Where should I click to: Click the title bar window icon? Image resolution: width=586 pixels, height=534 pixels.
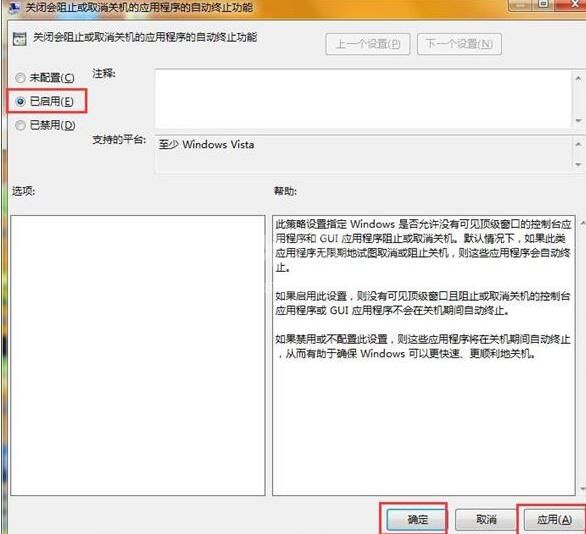(13, 7)
